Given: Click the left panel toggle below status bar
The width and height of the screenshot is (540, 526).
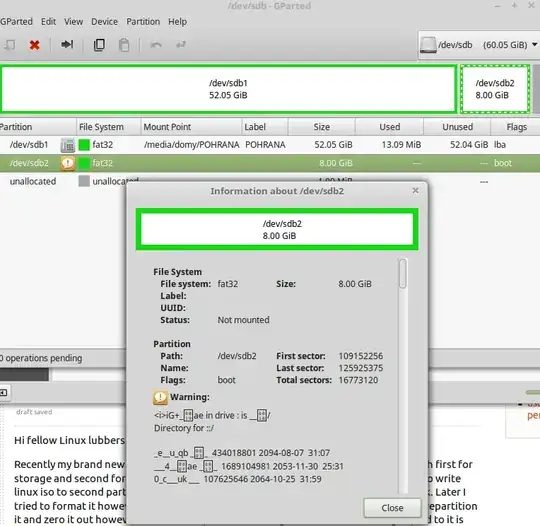Looking at the screenshot, I should 4,392.
